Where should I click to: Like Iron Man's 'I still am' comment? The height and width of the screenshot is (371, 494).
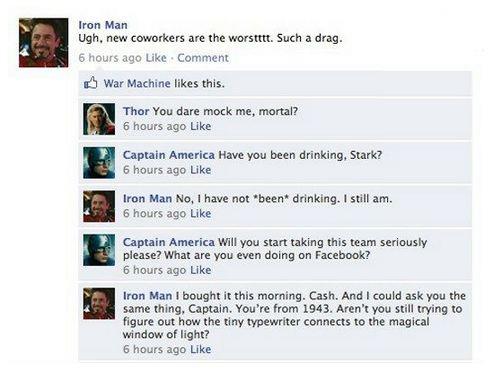(201, 213)
